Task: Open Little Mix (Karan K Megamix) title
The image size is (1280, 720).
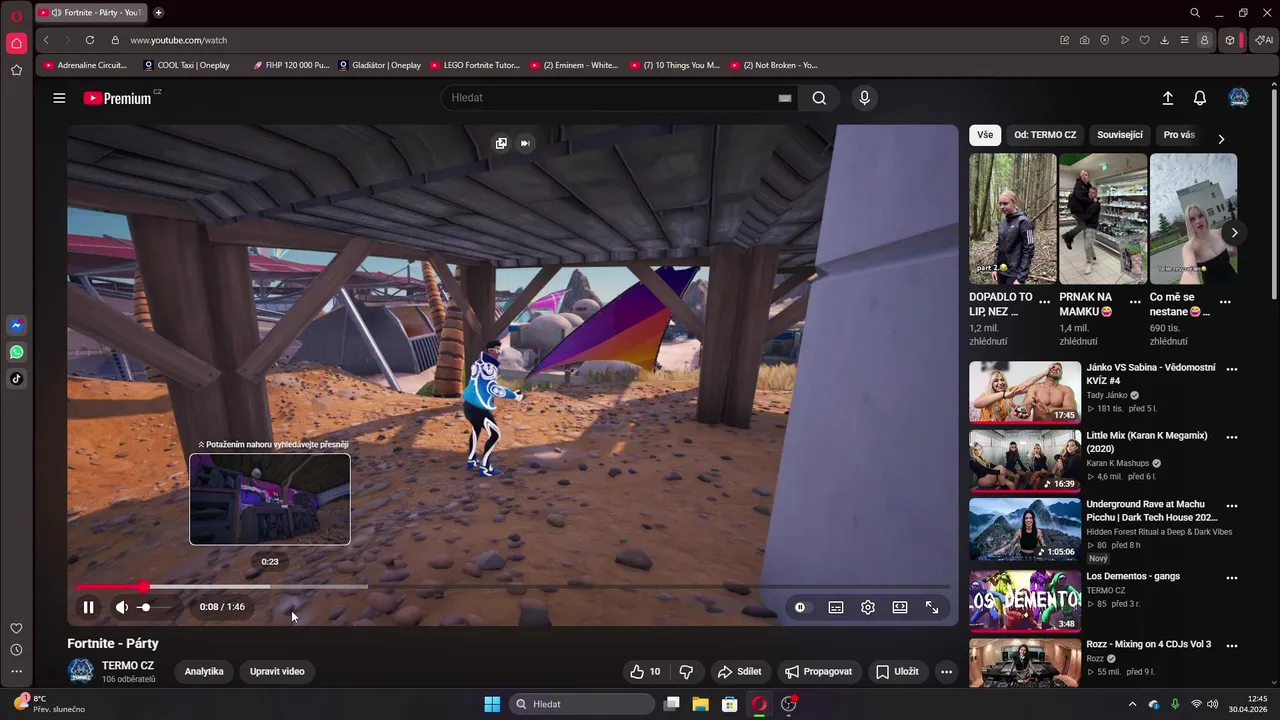Action: point(1147,442)
